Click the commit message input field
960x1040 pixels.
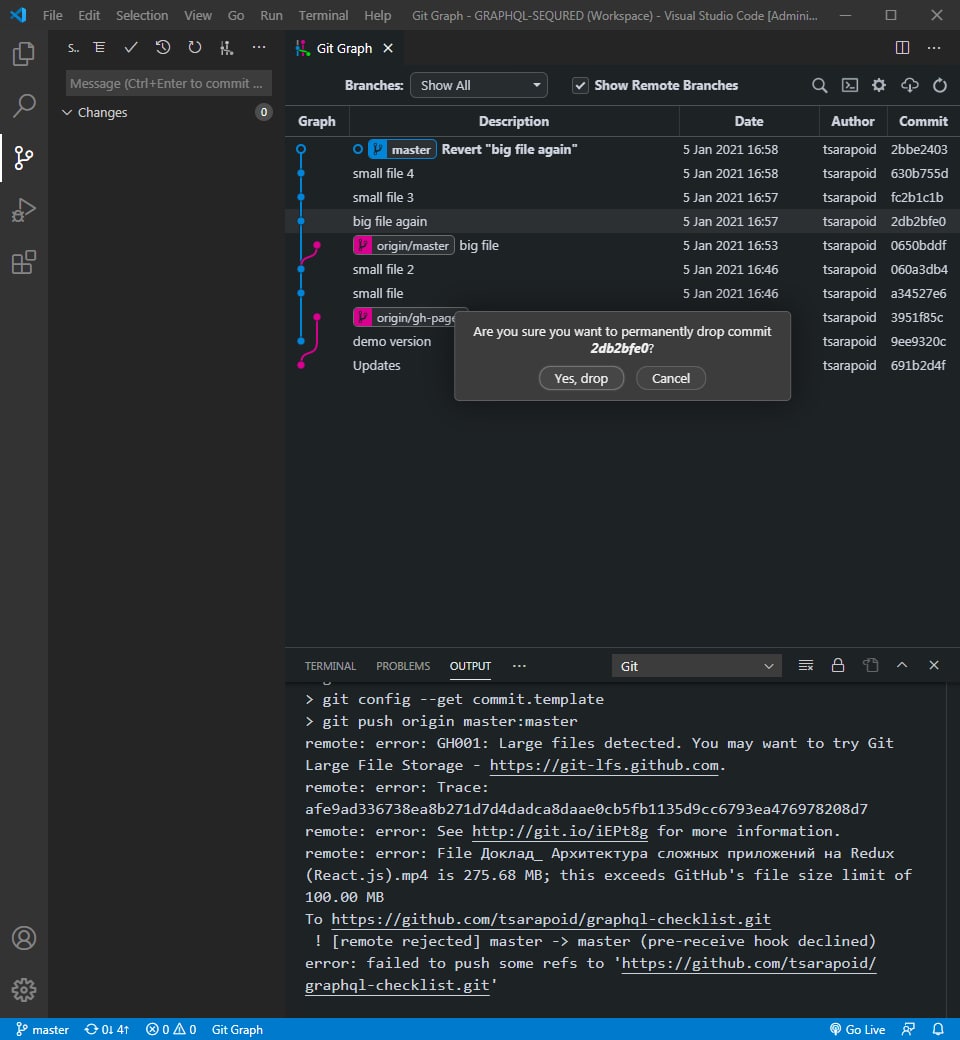pyautogui.click(x=169, y=84)
